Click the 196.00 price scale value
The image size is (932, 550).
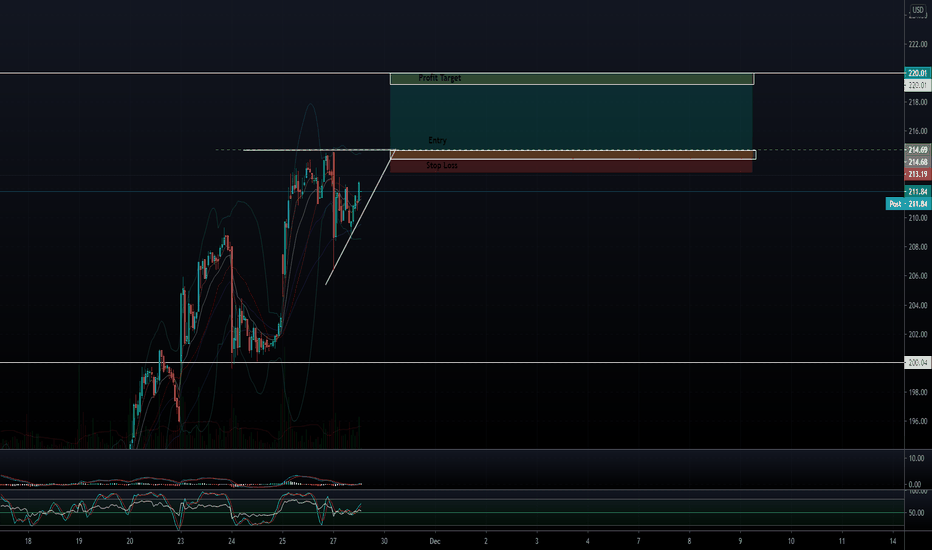tap(918, 421)
